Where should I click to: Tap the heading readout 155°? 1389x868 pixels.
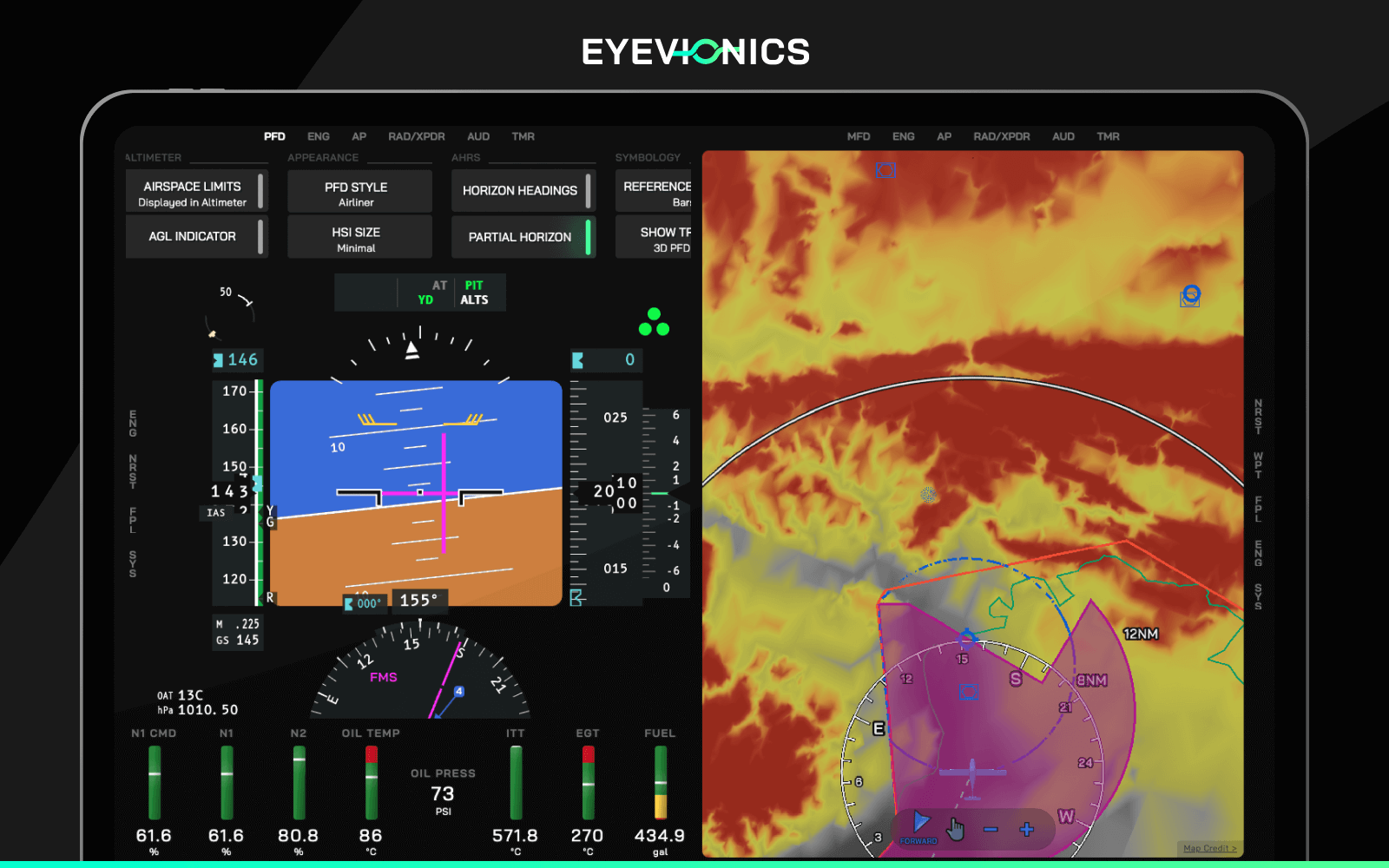coord(420,601)
